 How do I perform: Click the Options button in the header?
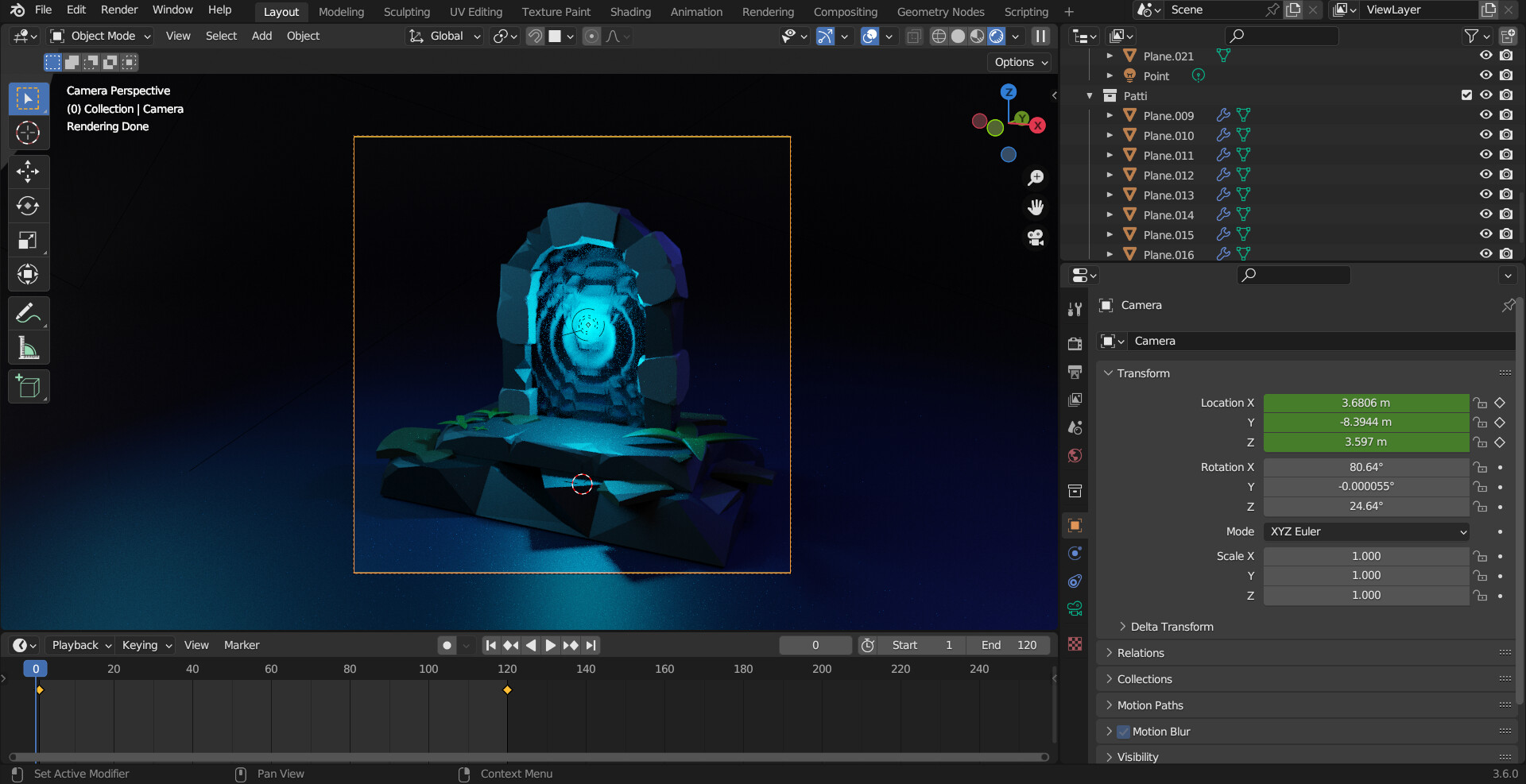click(x=1018, y=62)
